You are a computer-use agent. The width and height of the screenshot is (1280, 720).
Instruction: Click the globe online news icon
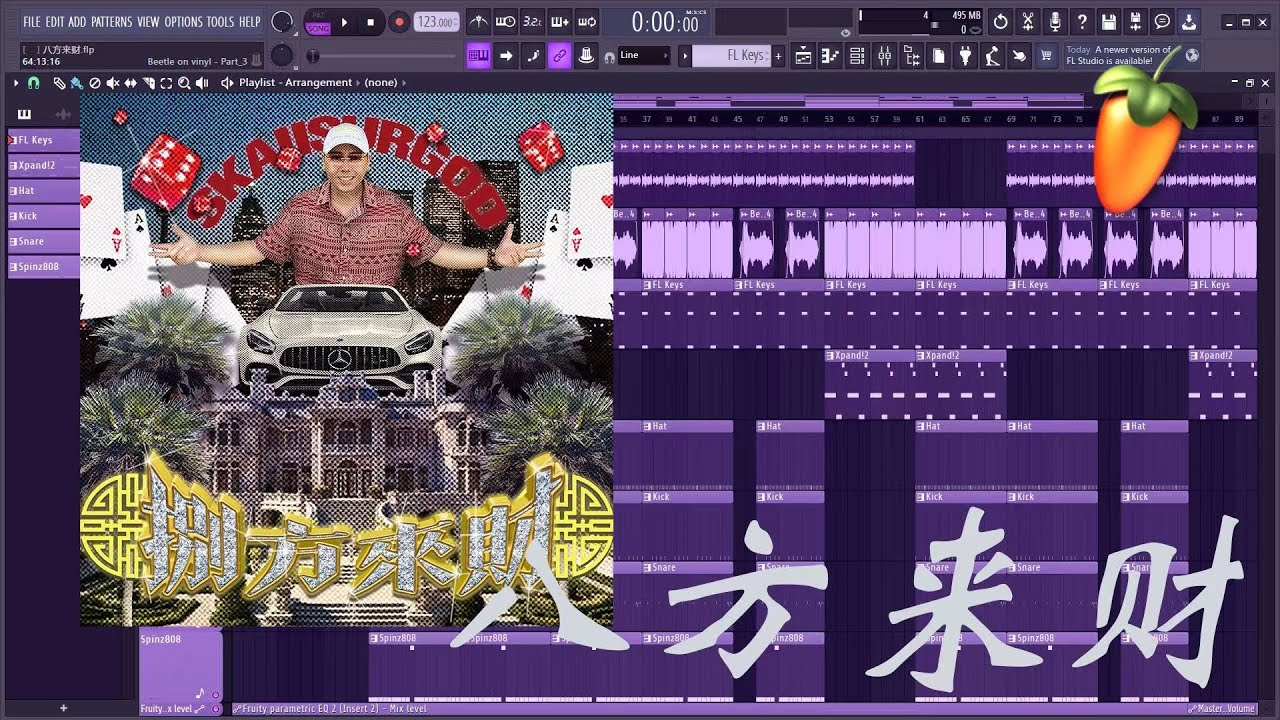[x=1191, y=56]
